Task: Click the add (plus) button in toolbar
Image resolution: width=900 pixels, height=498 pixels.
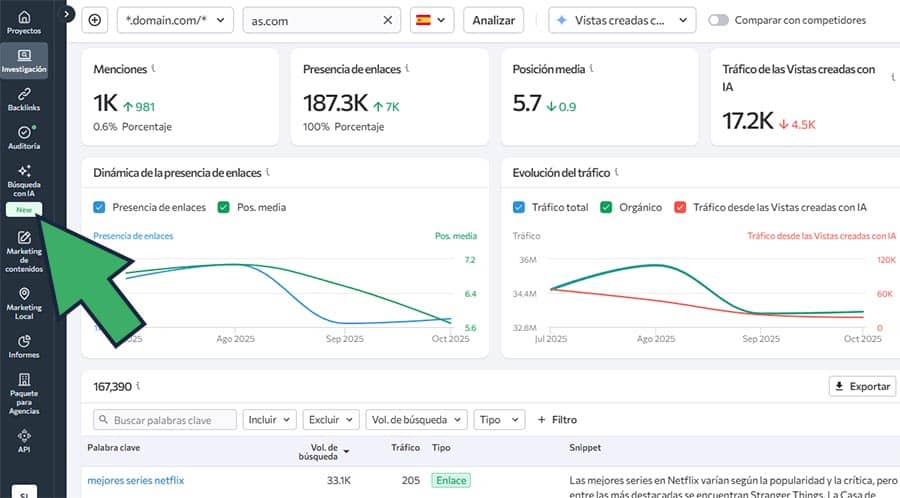Action: 95,20
